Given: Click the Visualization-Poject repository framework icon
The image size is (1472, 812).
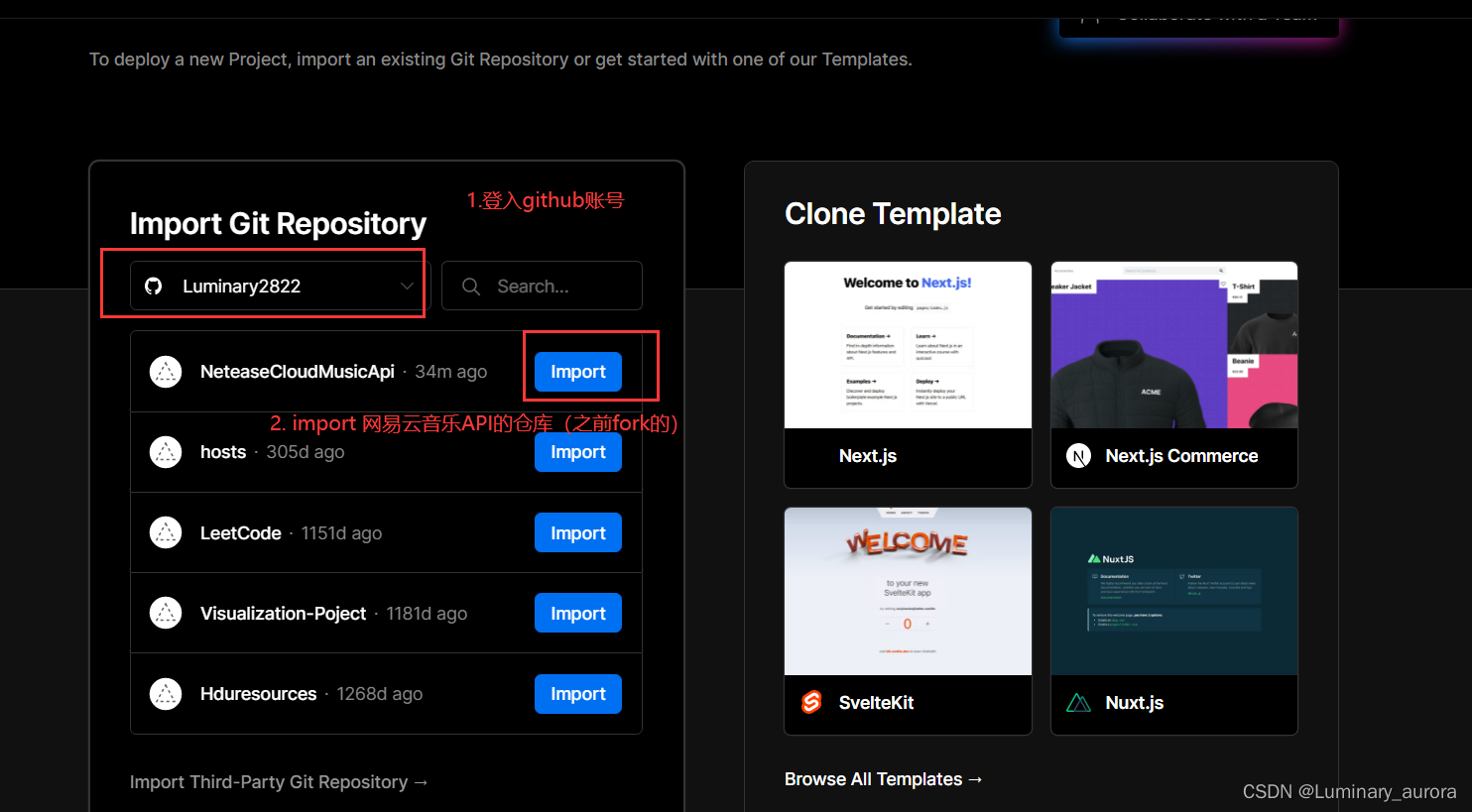Looking at the screenshot, I should click(x=166, y=613).
